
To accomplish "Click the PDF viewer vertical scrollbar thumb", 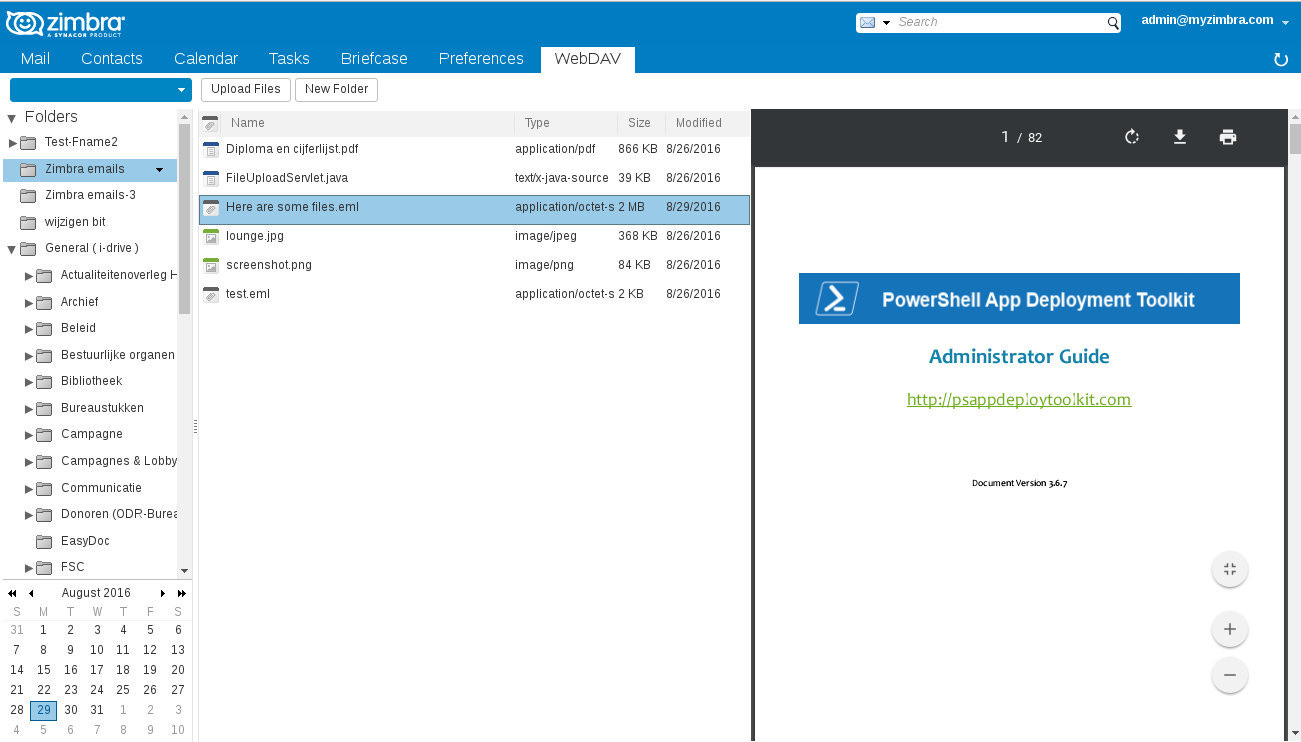I will tap(1295, 138).
